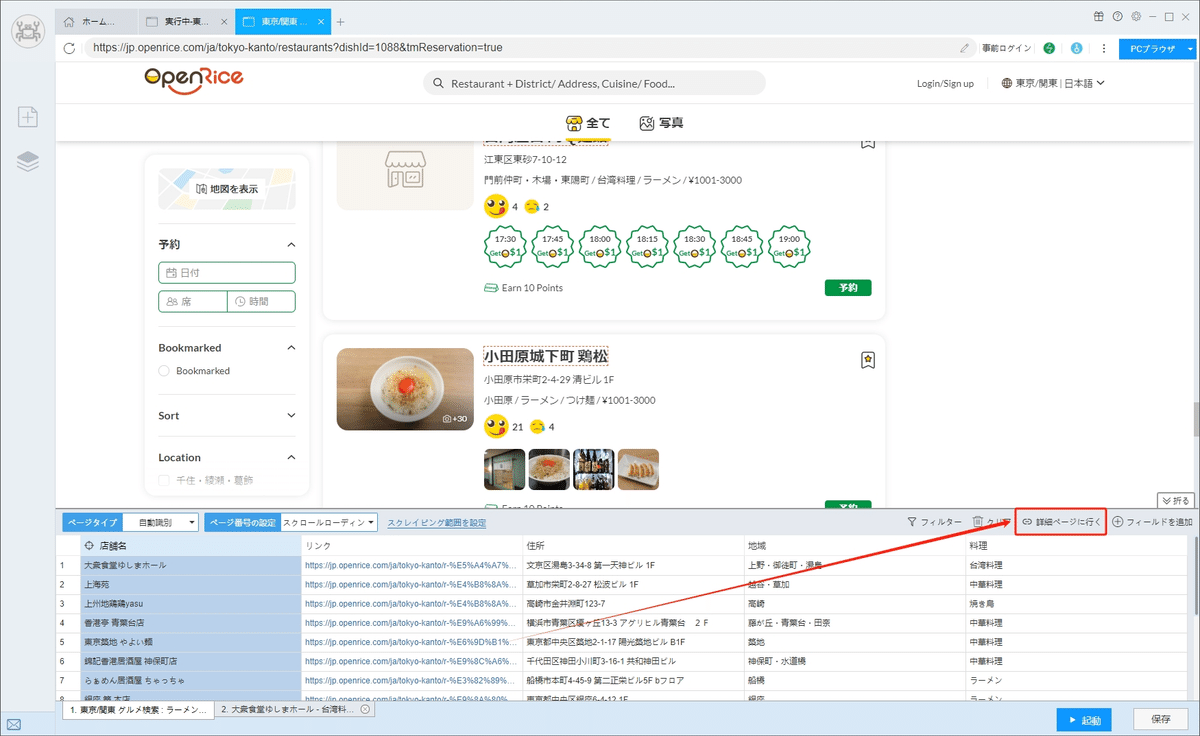Select the 写真 tab

point(662,123)
